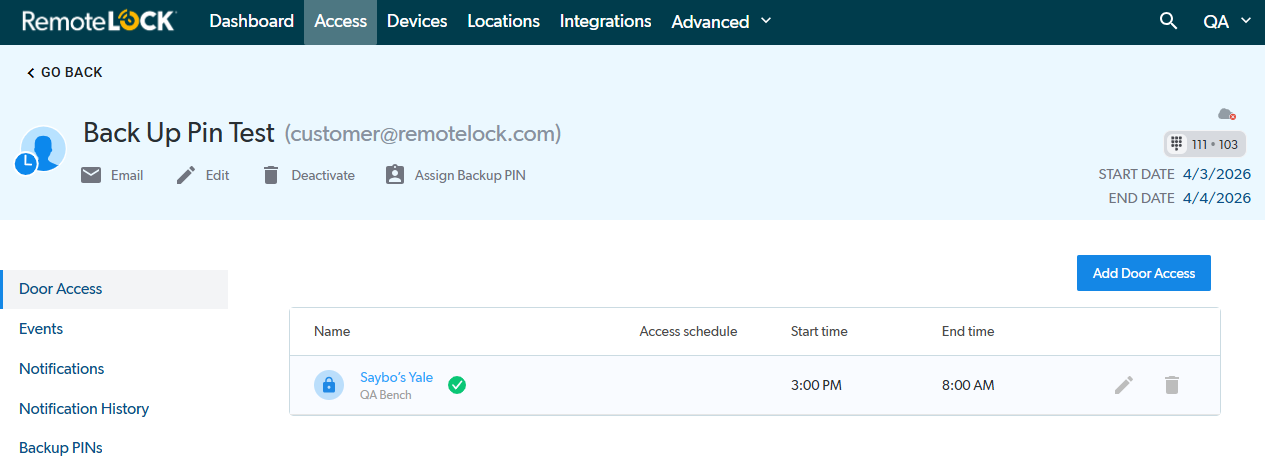The height and width of the screenshot is (469, 1265).
Task: Click the end date value 4/4/2026
Action: [1217, 198]
